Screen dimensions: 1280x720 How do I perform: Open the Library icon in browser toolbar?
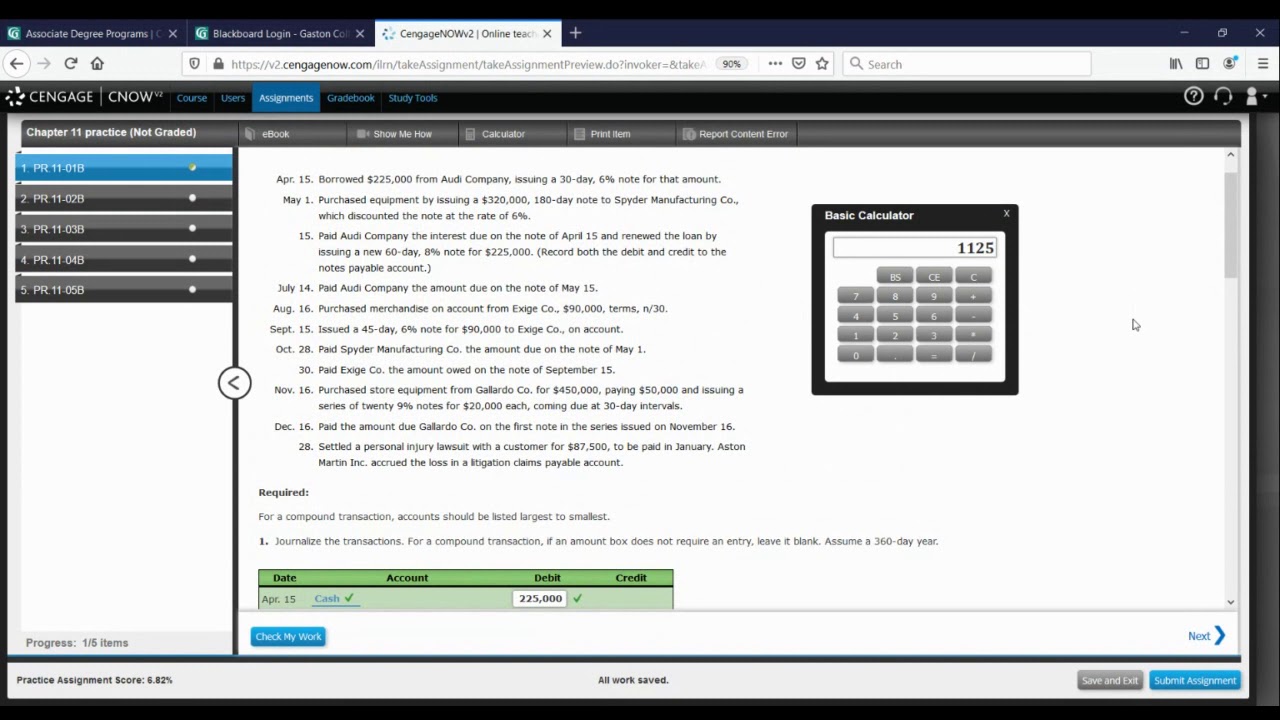(x=1176, y=64)
